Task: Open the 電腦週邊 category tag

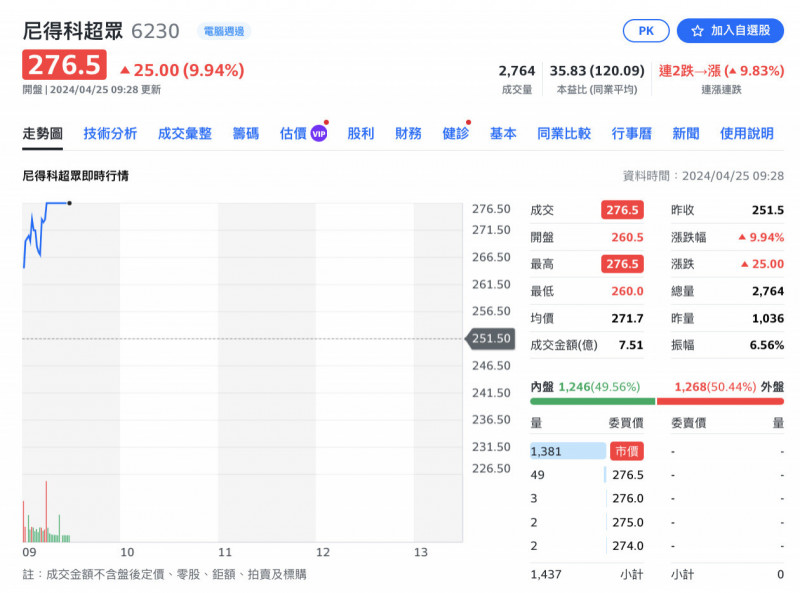Action: point(224,31)
